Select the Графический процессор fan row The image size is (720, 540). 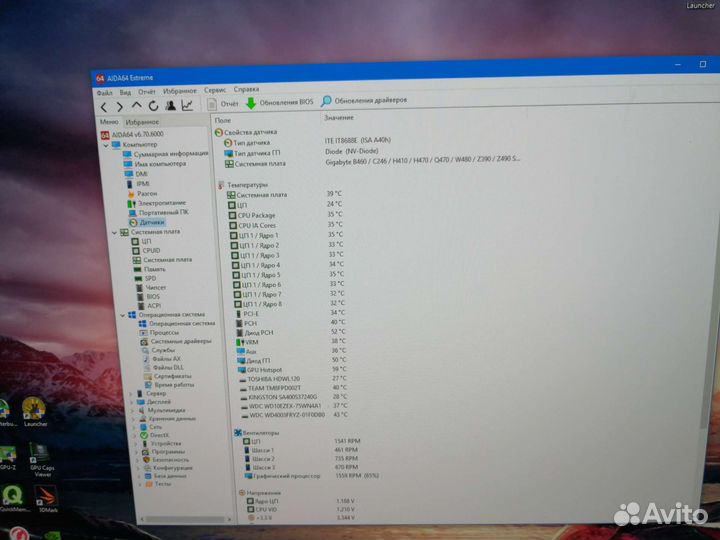[312, 476]
